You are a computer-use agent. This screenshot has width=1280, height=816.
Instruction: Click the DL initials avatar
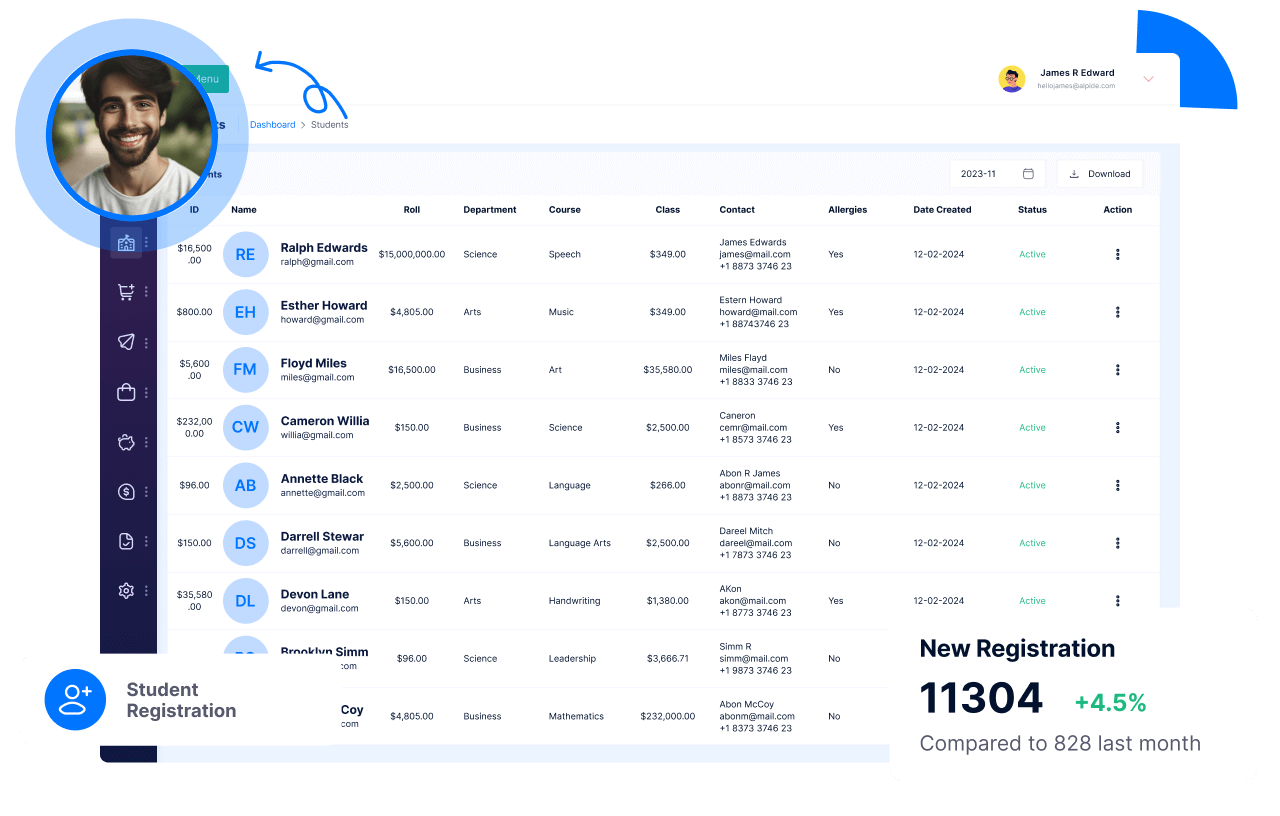click(245, 601)
